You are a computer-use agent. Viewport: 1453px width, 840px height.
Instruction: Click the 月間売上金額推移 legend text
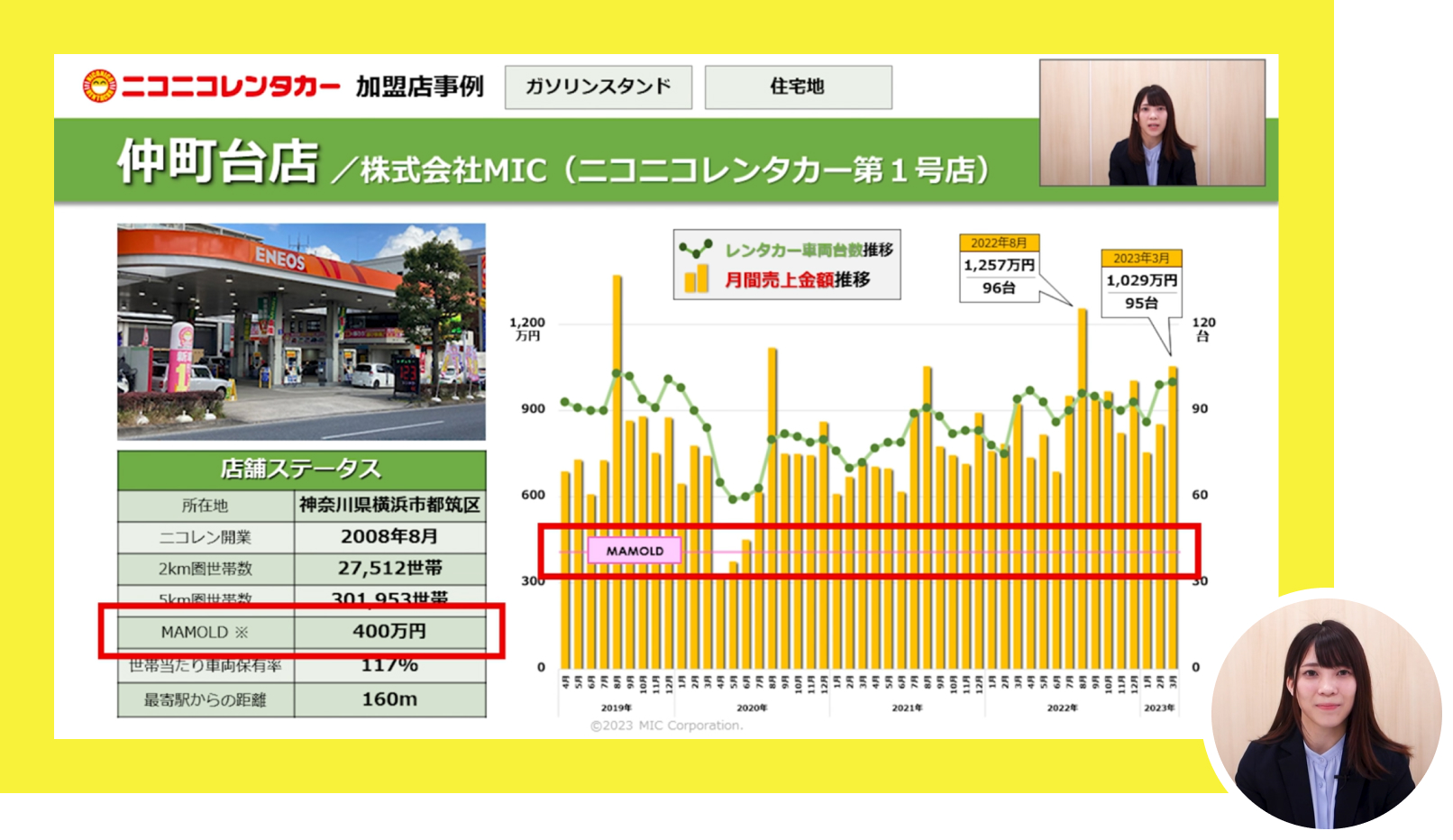click(x=798, y=280)
